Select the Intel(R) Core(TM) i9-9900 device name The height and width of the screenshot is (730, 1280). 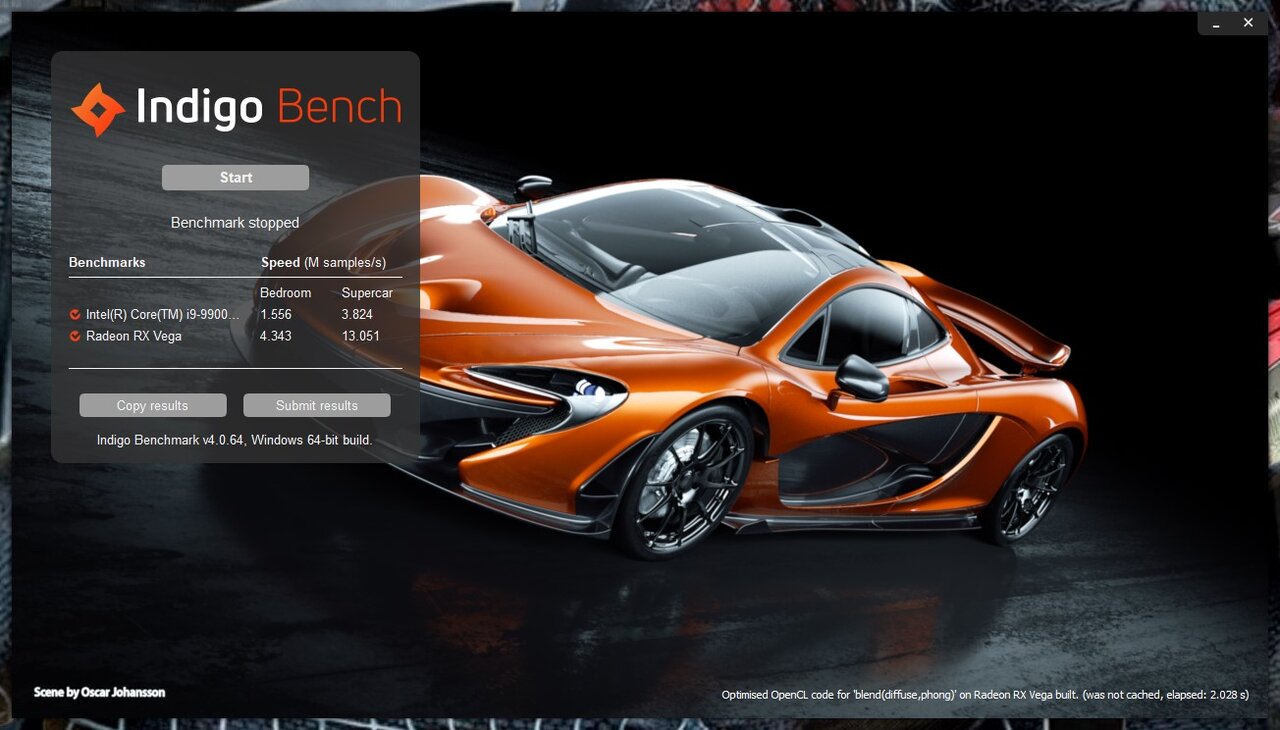[163, 314]
